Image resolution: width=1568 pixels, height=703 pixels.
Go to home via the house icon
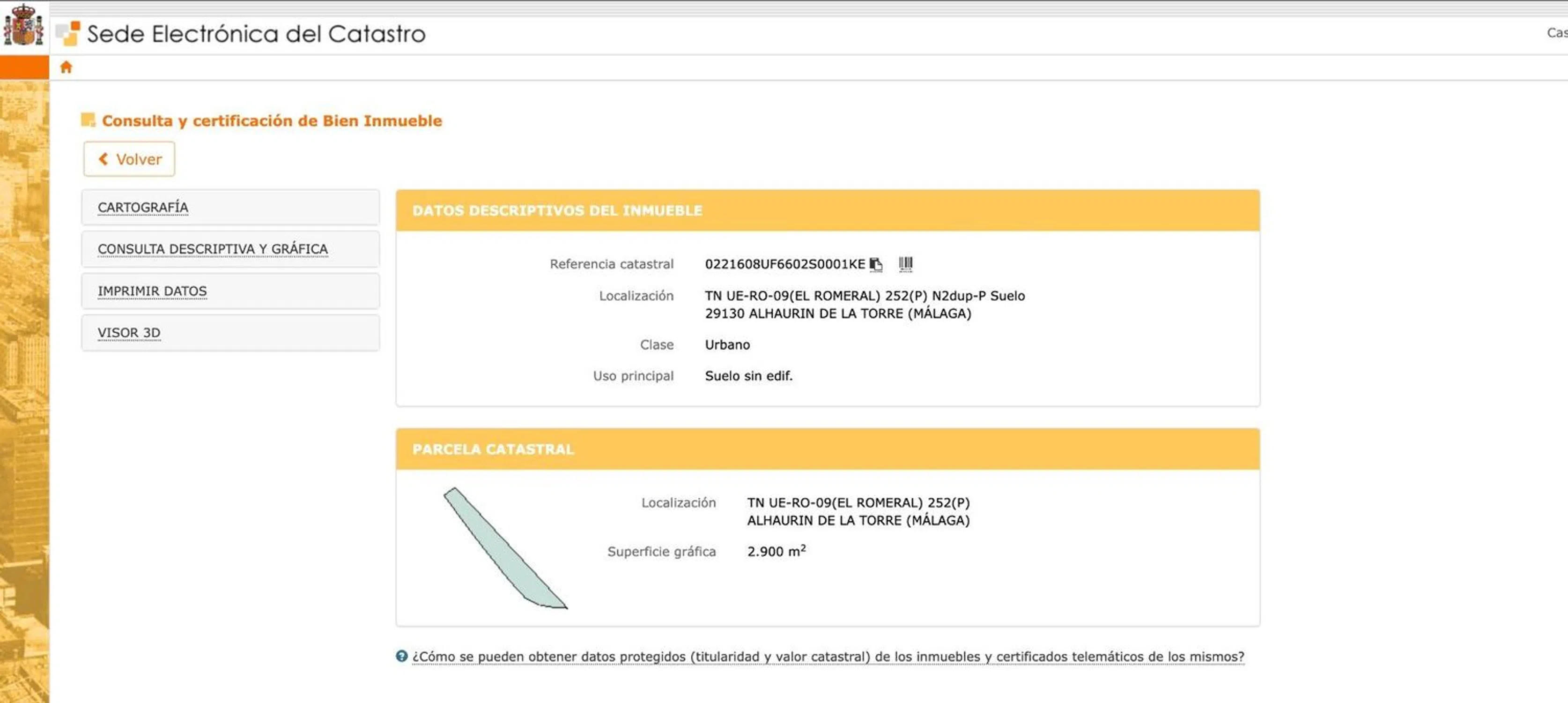pos(66,67)
